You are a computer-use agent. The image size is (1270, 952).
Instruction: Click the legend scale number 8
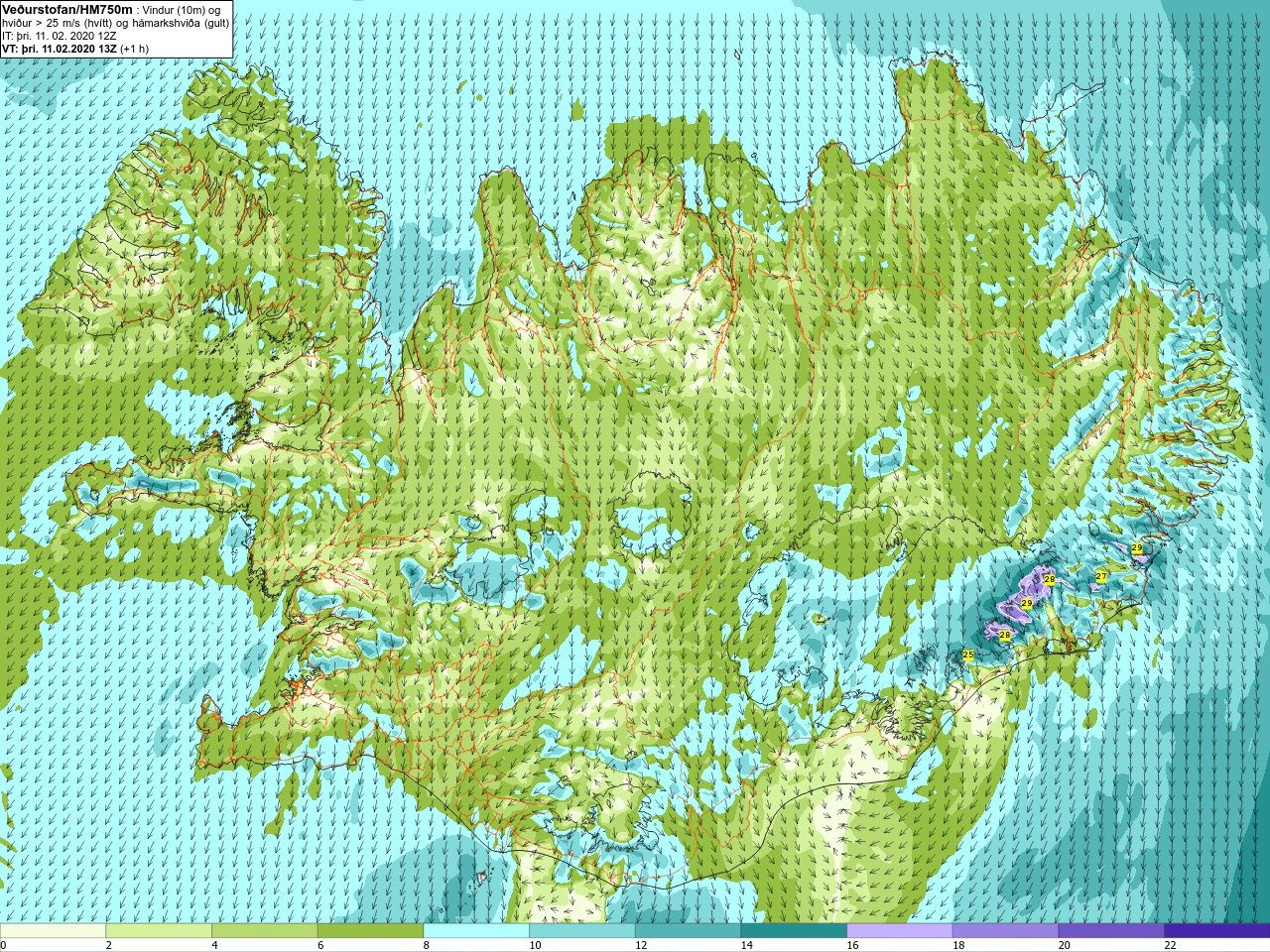429,946
